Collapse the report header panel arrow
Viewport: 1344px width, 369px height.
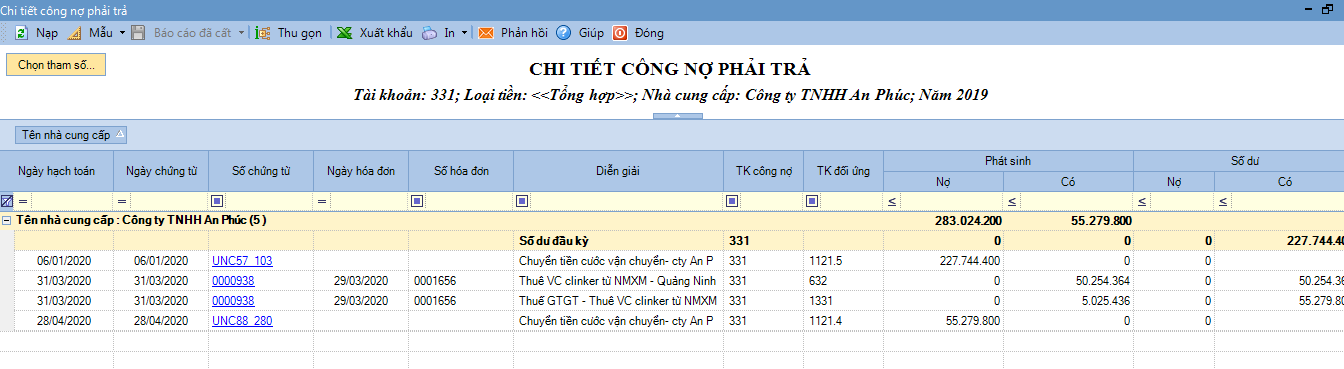(677, 116)
